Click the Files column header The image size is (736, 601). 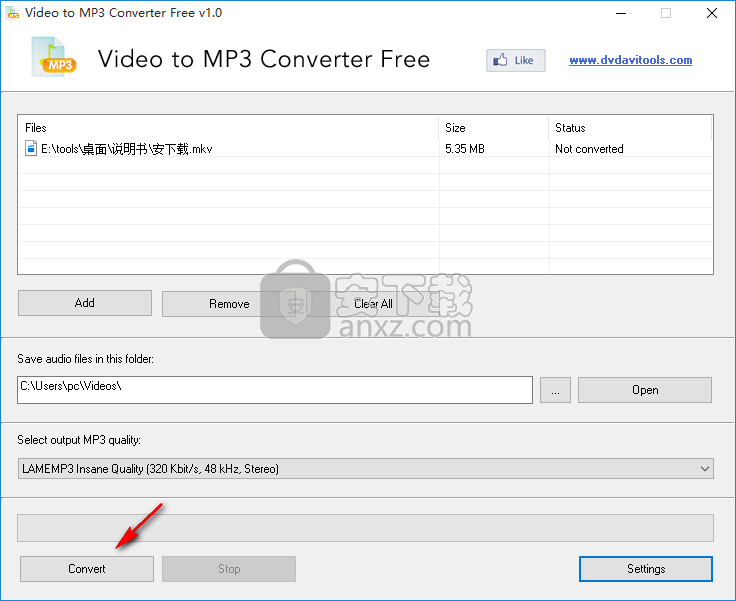click(229, 128)
